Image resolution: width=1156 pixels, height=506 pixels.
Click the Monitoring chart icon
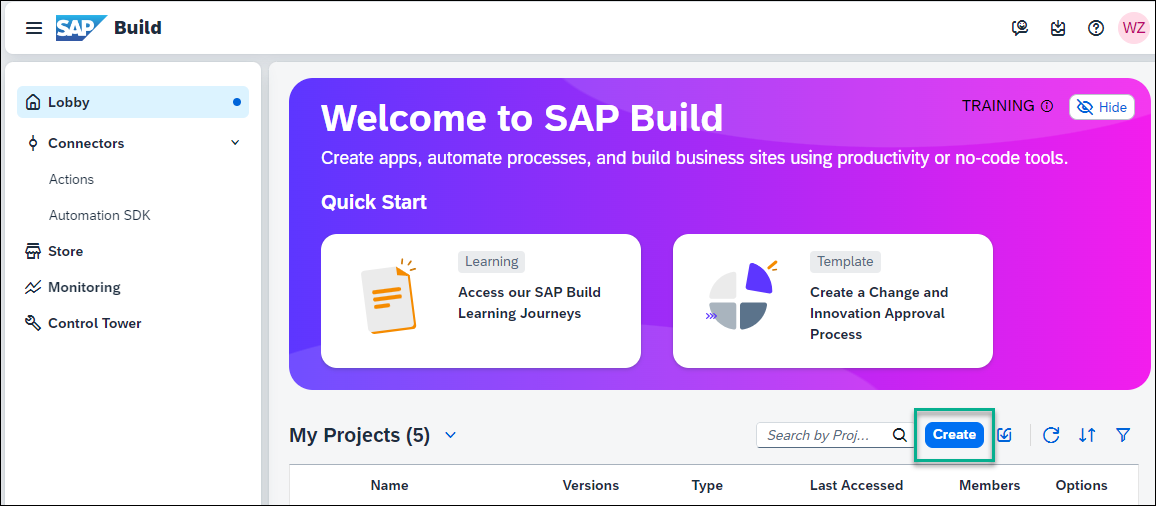pyautogui.click(x=32, y=288)
